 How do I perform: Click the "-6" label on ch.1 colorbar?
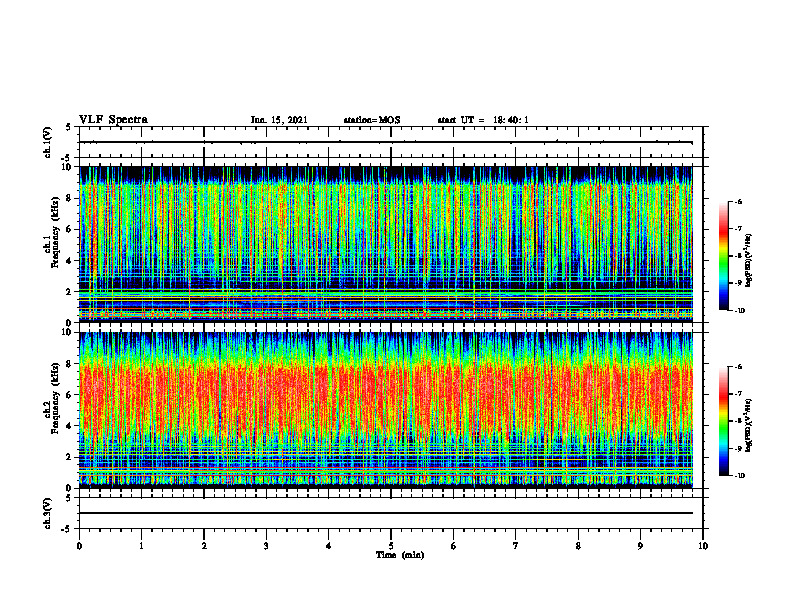click(738, 201)
